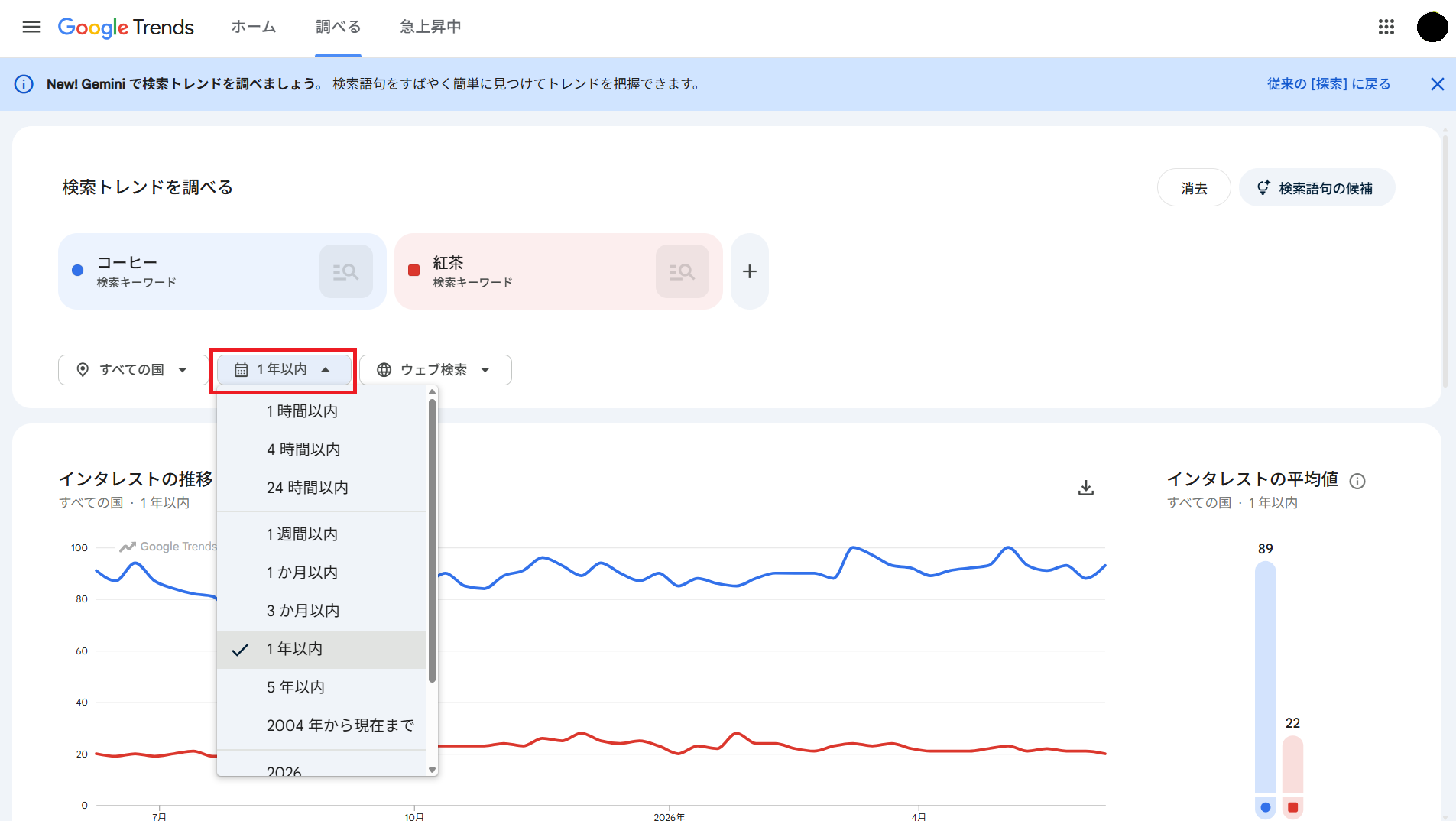Screen dimensions: 1456x821
Task: Select 1 時間以内 from the list
Action: 322,411
